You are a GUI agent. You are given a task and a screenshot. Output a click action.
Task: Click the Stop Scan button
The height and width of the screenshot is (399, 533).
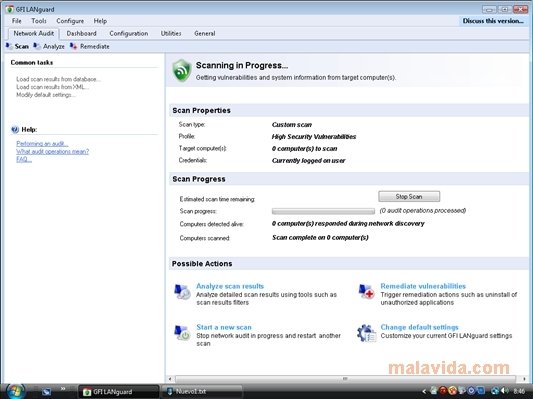(x=409, y=196)
